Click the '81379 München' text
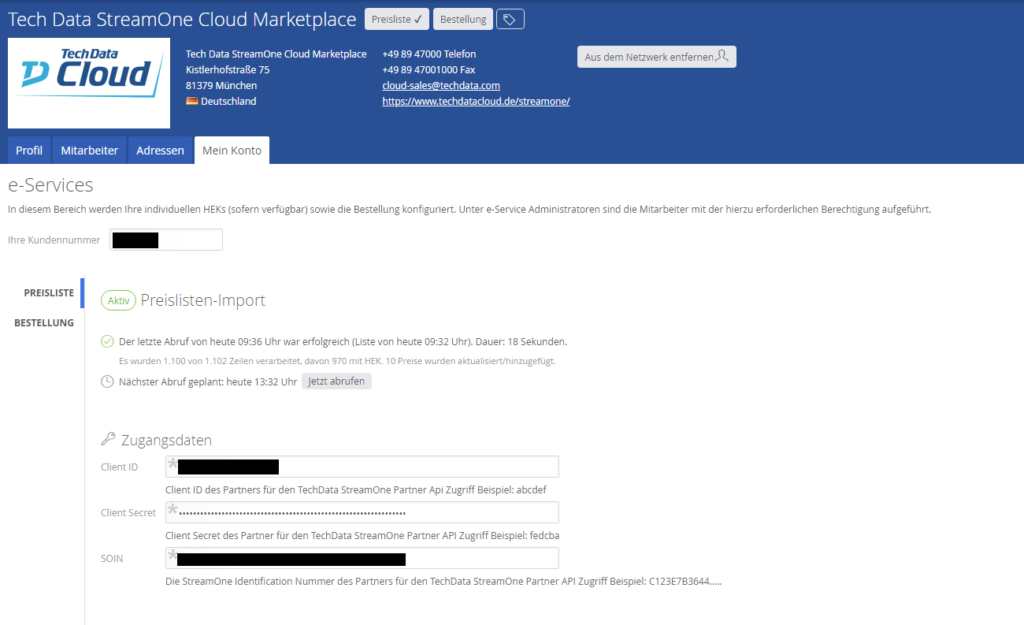Image resolution: width=1024 pixels, height=625 pixels. point(221,86)
